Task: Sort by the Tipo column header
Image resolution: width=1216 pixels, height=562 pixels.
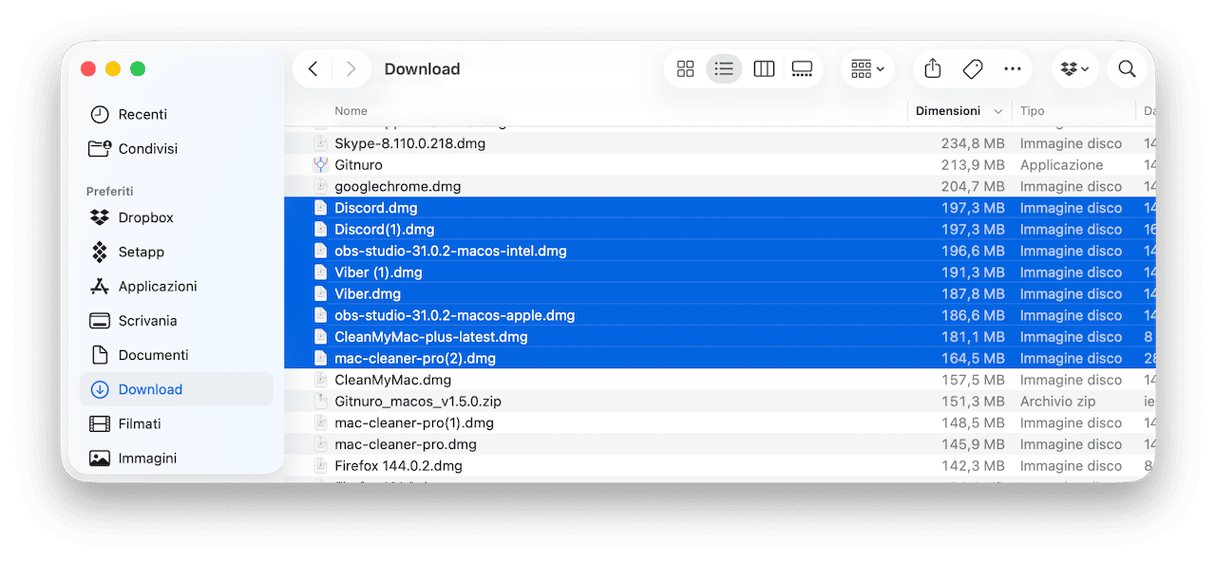Action: 1032,111
